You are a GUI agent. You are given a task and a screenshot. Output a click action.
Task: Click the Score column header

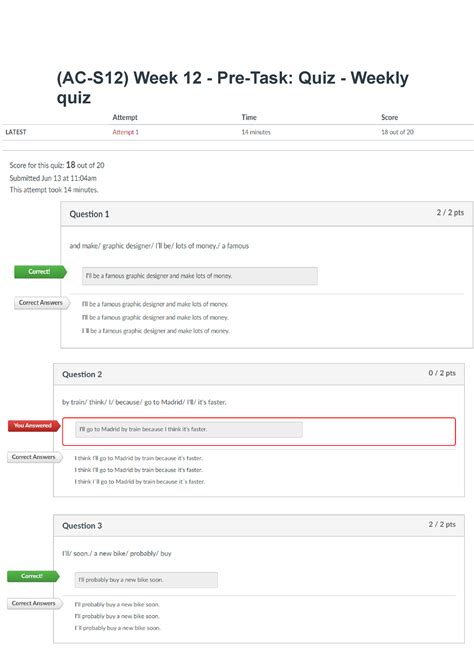pos(389,117)
